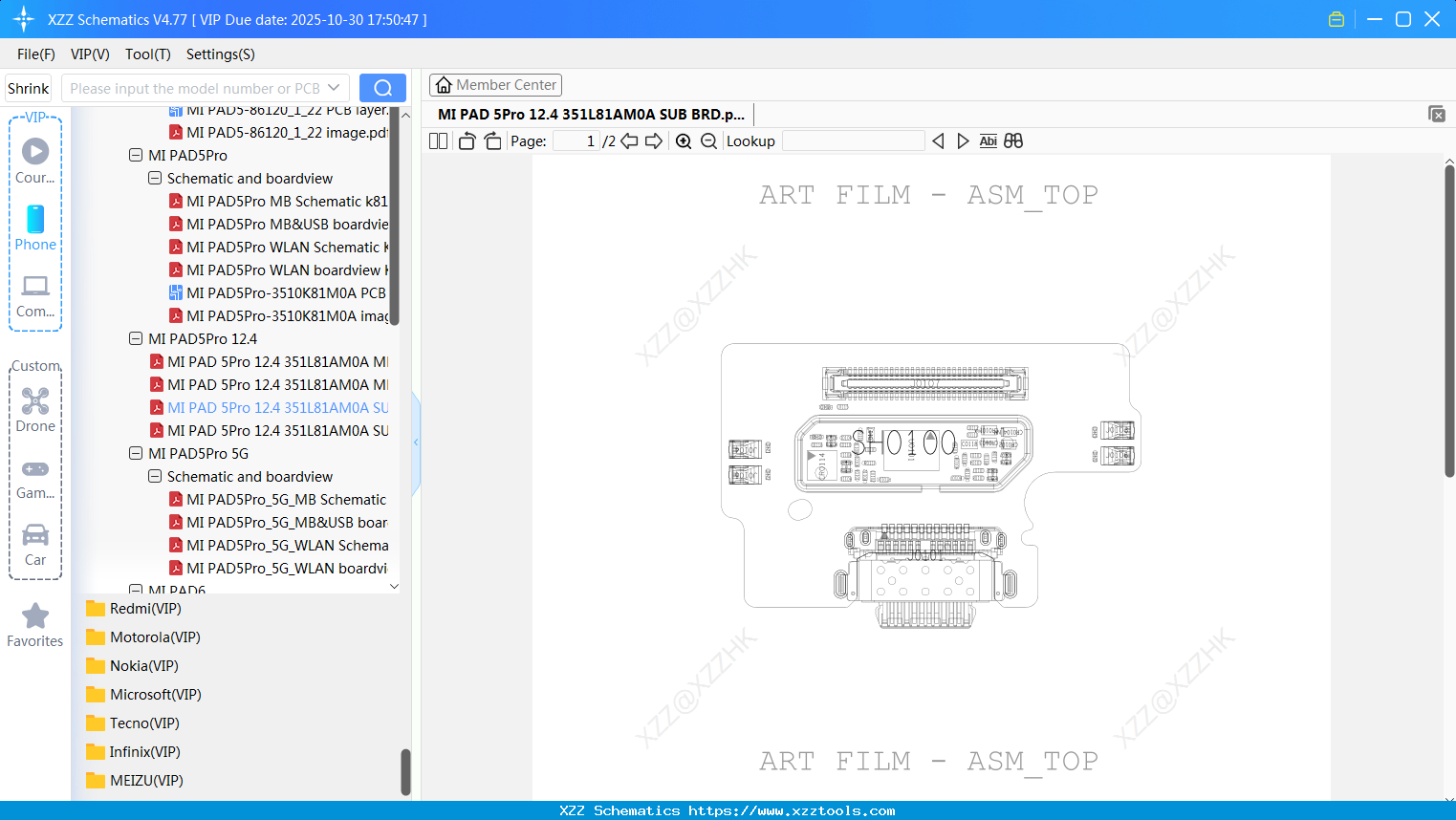Open the Drone category
This screenshot has width=1456, height=820.
point(35,410)
